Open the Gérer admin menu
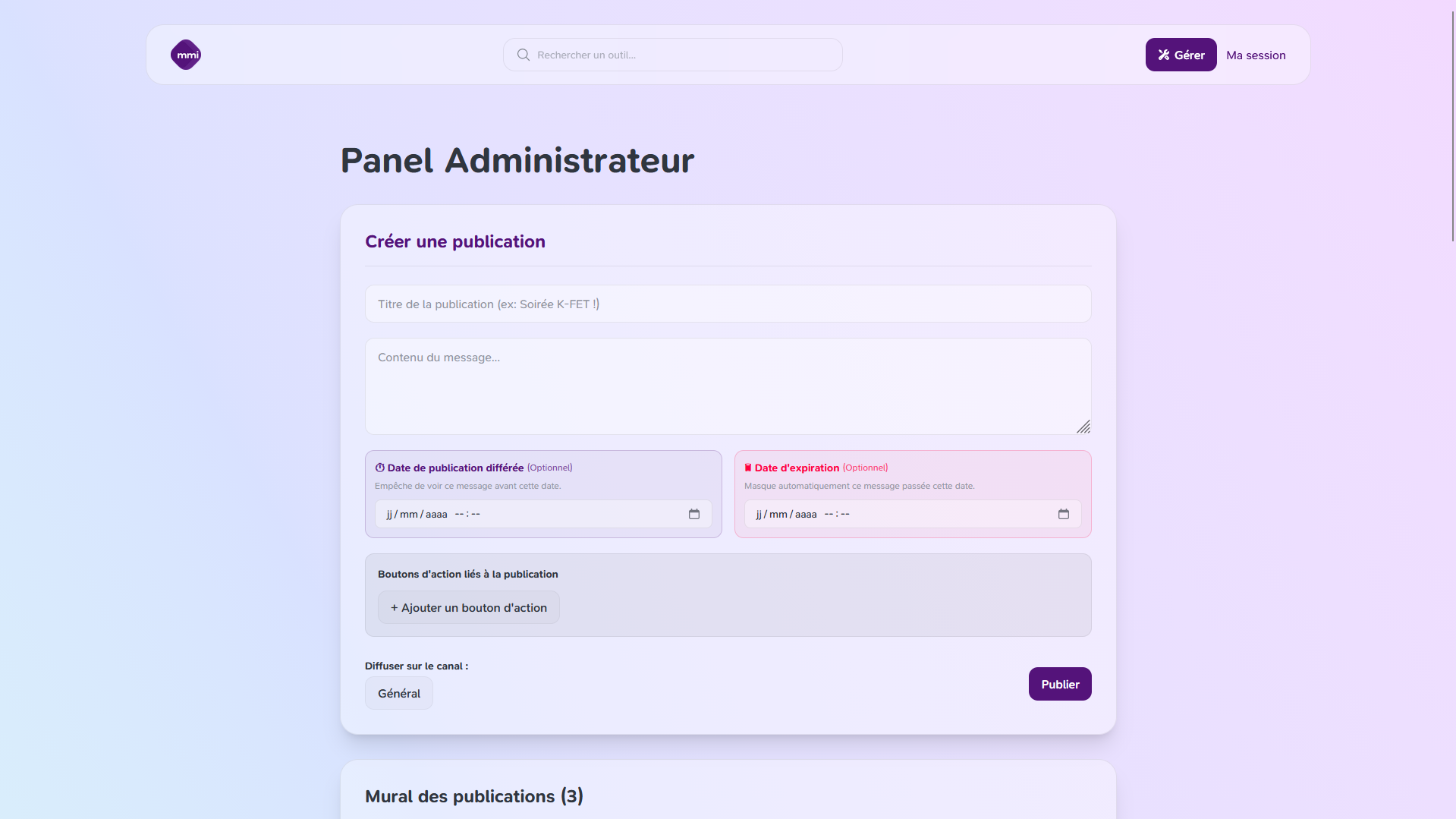 click(1181, 55)
